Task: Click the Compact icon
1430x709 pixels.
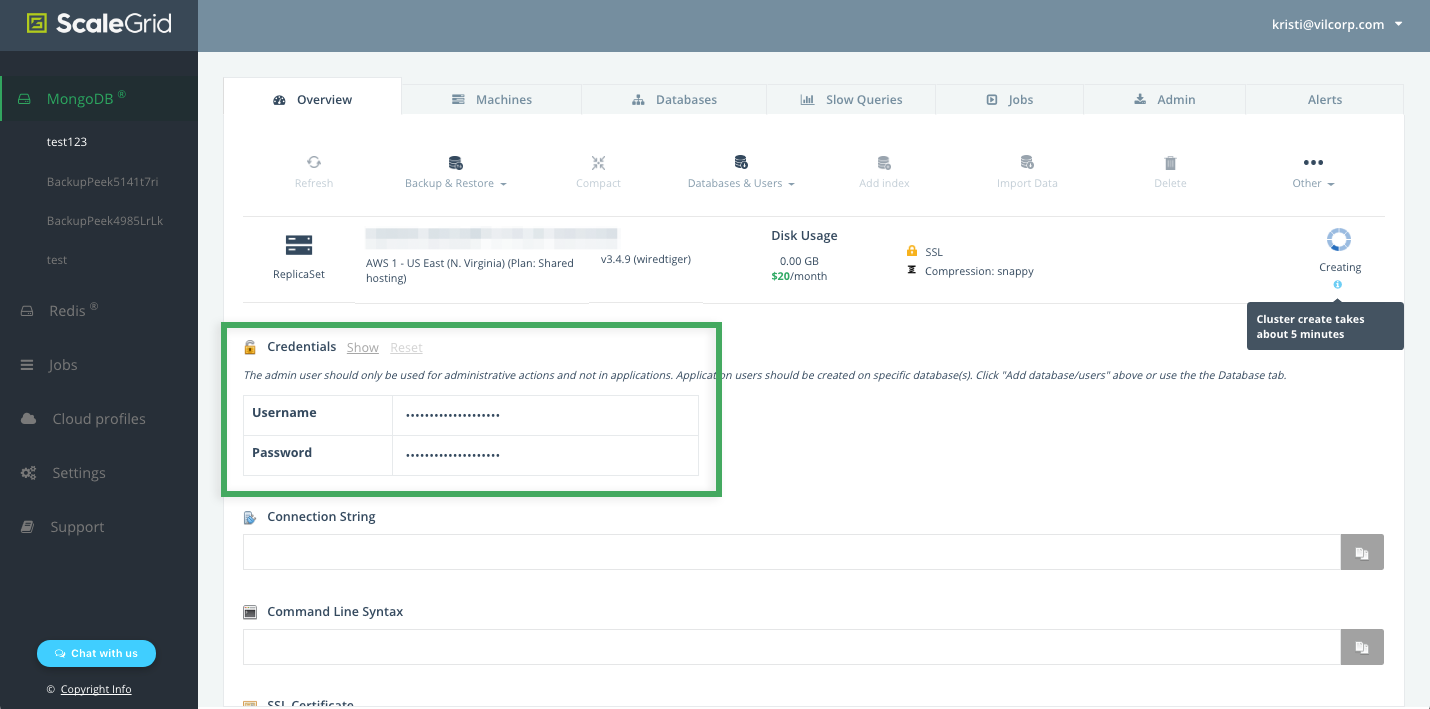Action: pos(598,162)
